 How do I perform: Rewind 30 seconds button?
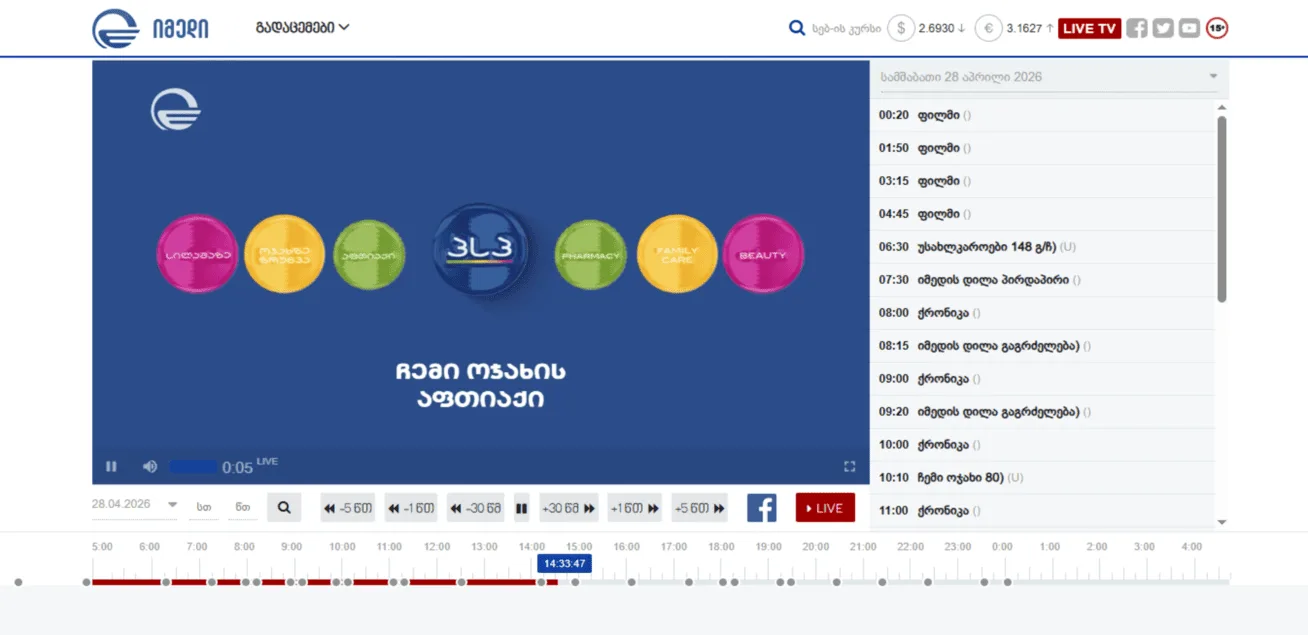tap(476, 508)
